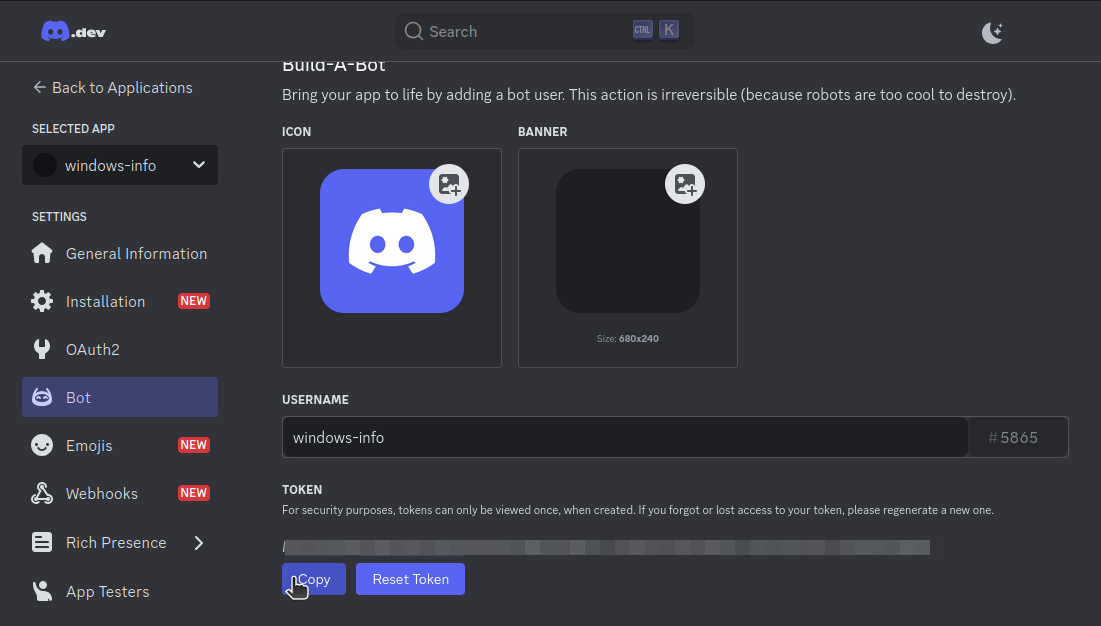Image resolution: width=1101 pixels, height=626 pixels.
Task: Click the webhook icon beside Webhooks
Action: [x=42, y=493]
